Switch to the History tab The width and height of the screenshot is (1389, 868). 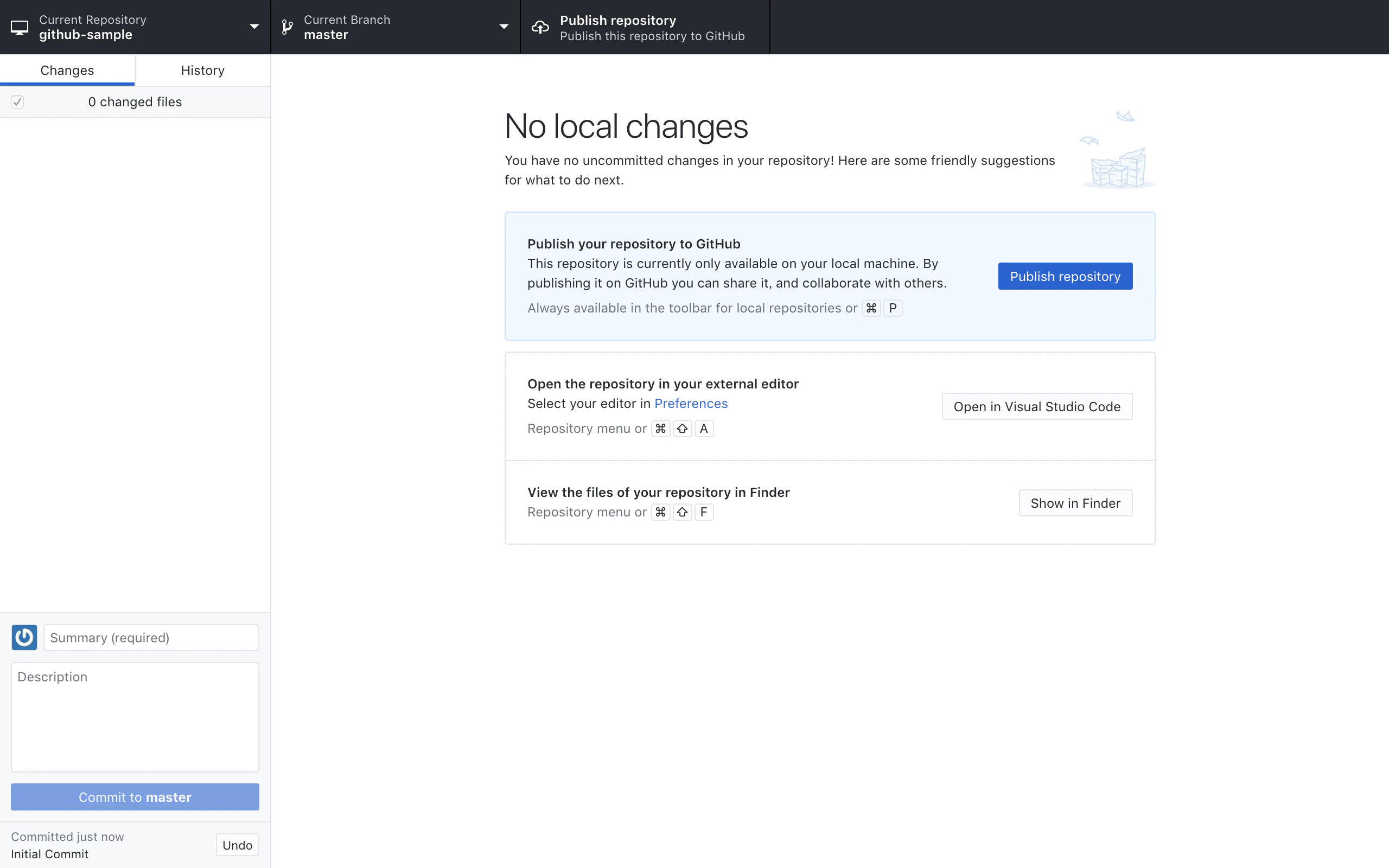pyautogui.click(x=202, y=70)
